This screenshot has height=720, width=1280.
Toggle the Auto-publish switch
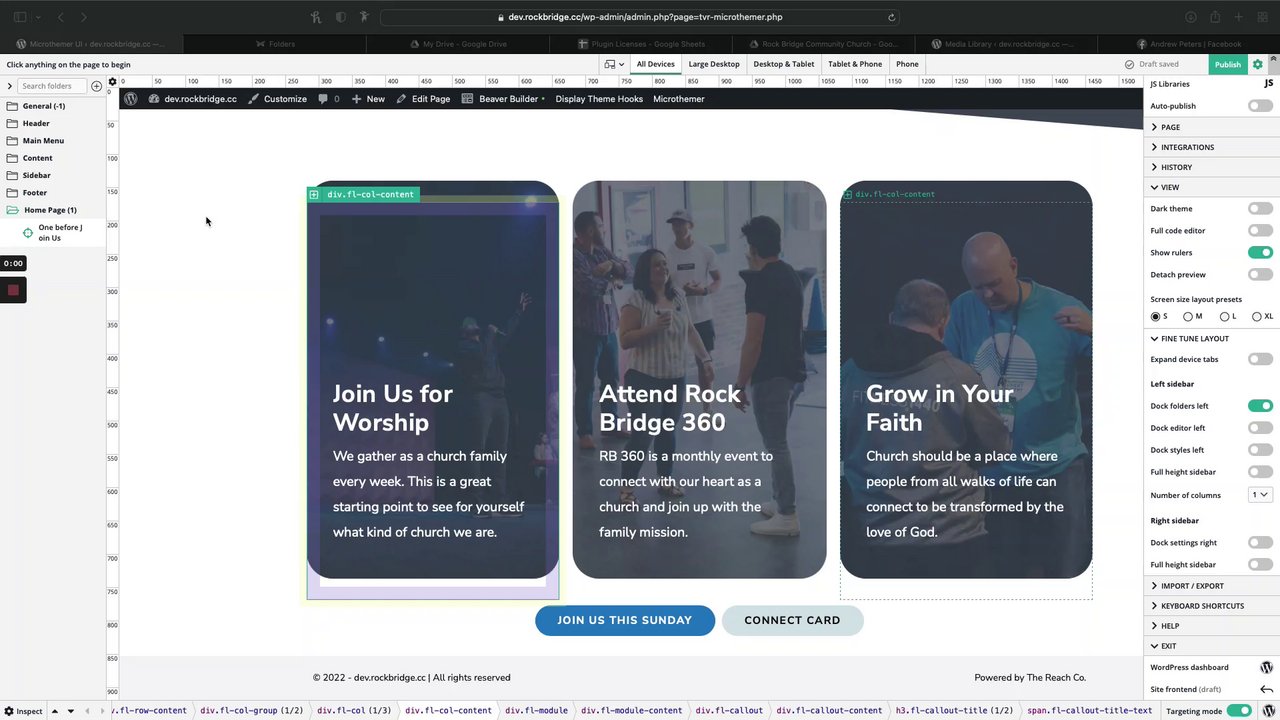[1260, 106]
